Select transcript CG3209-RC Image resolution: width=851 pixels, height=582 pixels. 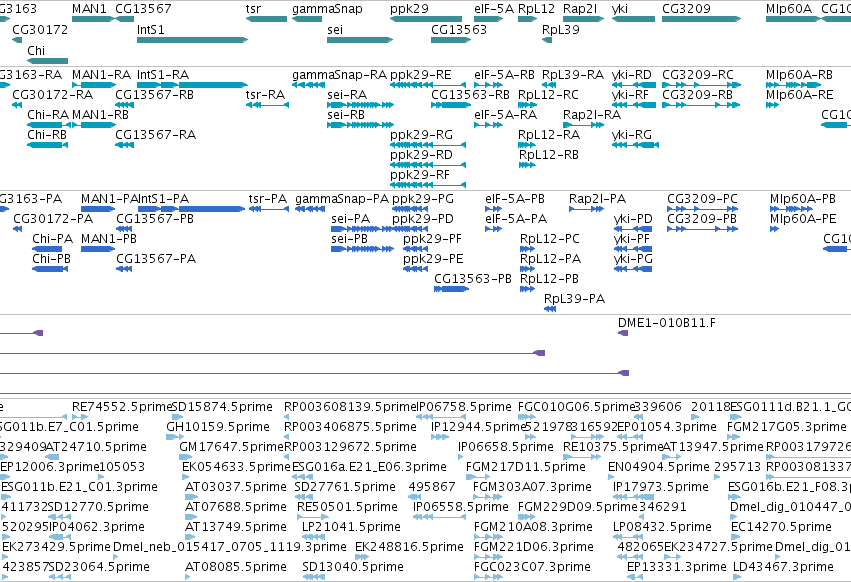(702, 85)
